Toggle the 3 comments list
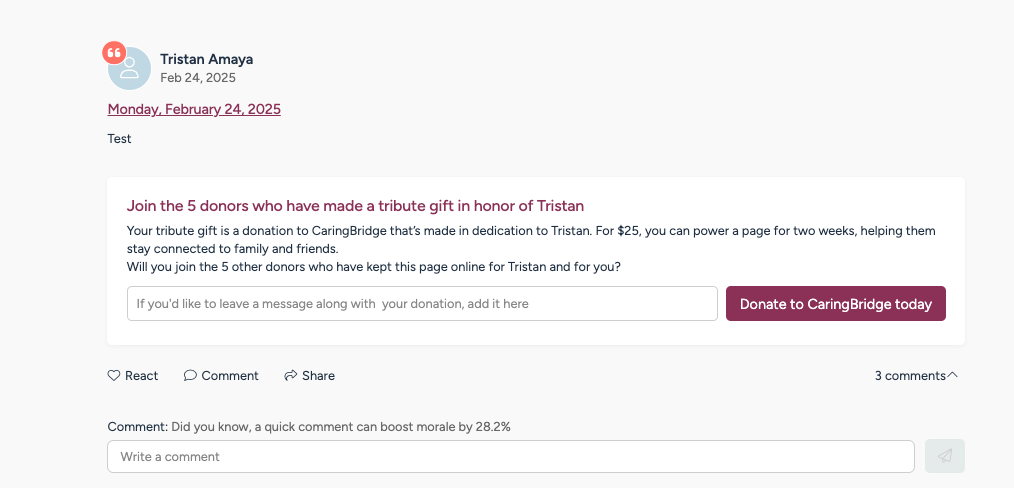1014x488 pixels. 909,376
